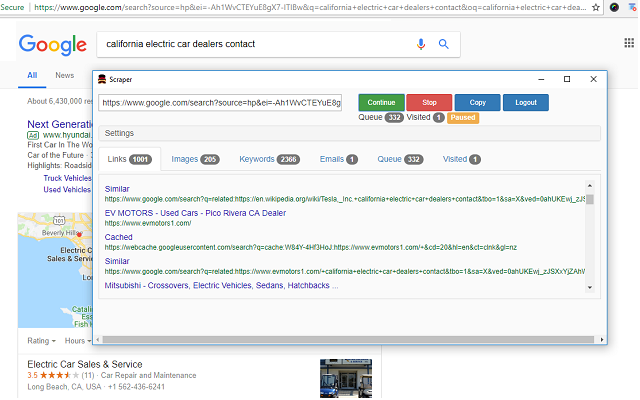Open the Queue tab
The height and width of the screenshot is (400, 640).
point(400,159)
